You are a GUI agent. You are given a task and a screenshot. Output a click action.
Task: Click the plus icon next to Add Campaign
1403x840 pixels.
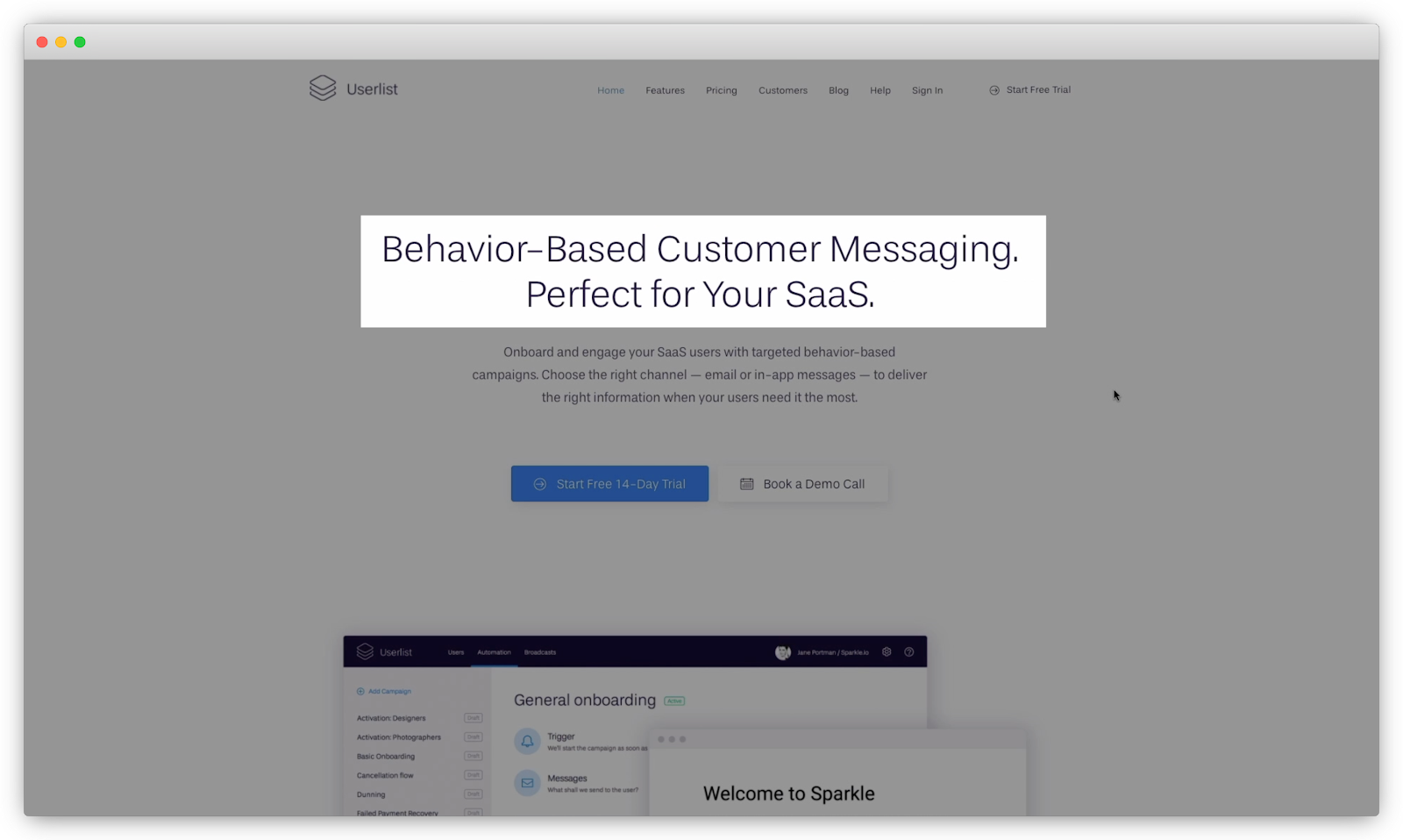coord(360,691)
